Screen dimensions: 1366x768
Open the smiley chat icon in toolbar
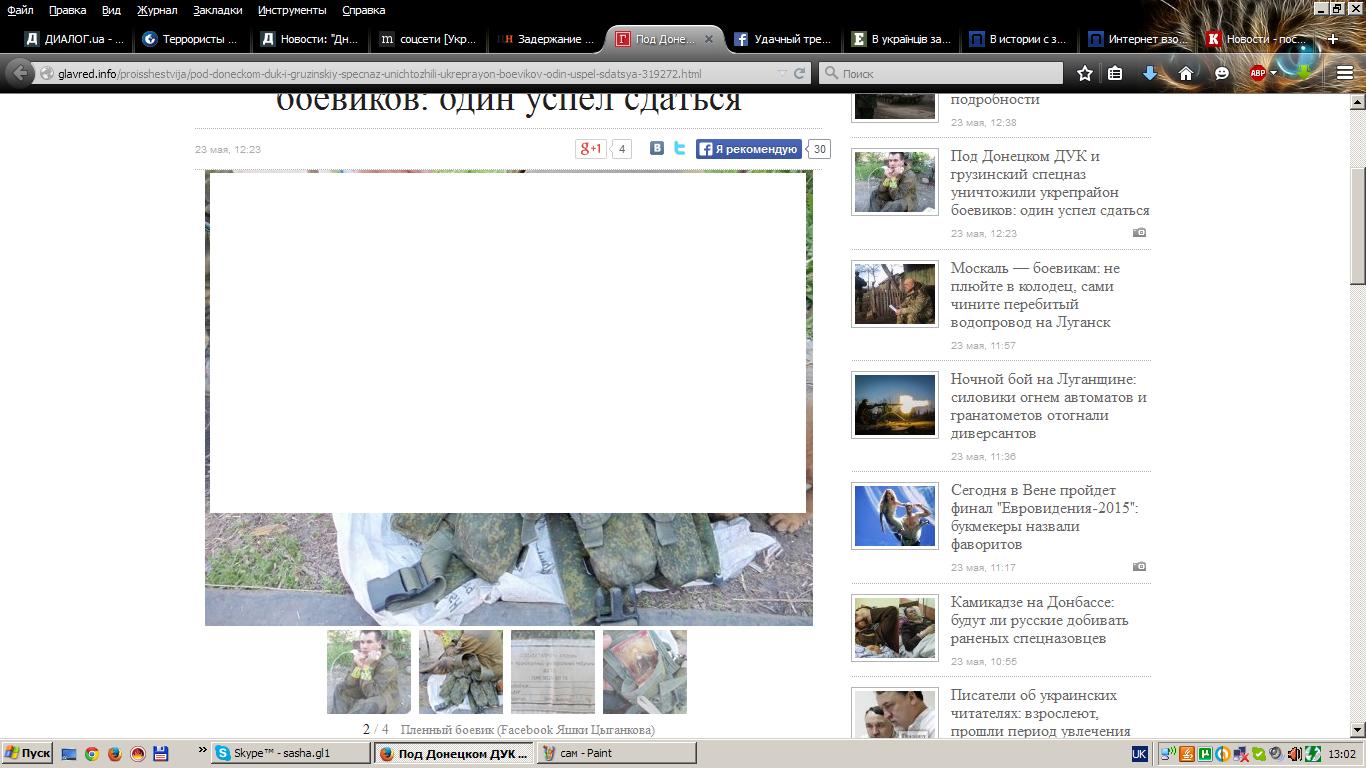1222,73
